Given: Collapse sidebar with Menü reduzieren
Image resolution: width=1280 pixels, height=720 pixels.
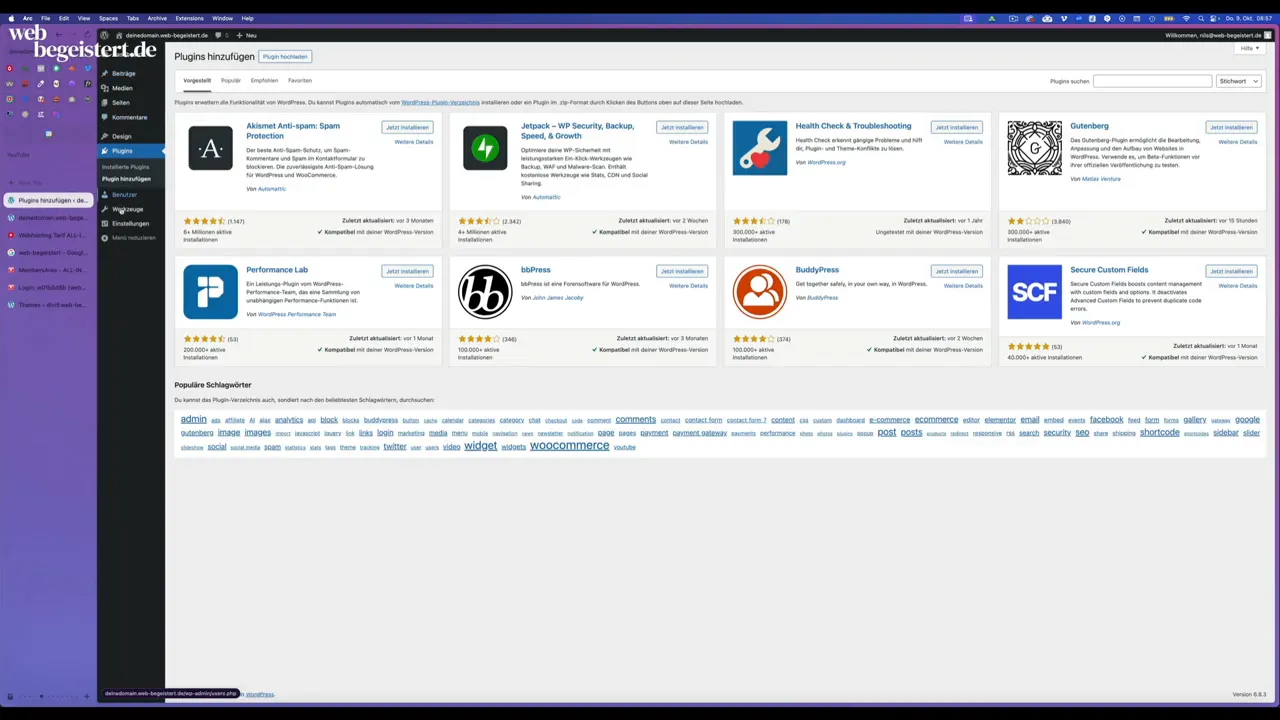Looking at the screenshot, I should click(x=133, y=238).
